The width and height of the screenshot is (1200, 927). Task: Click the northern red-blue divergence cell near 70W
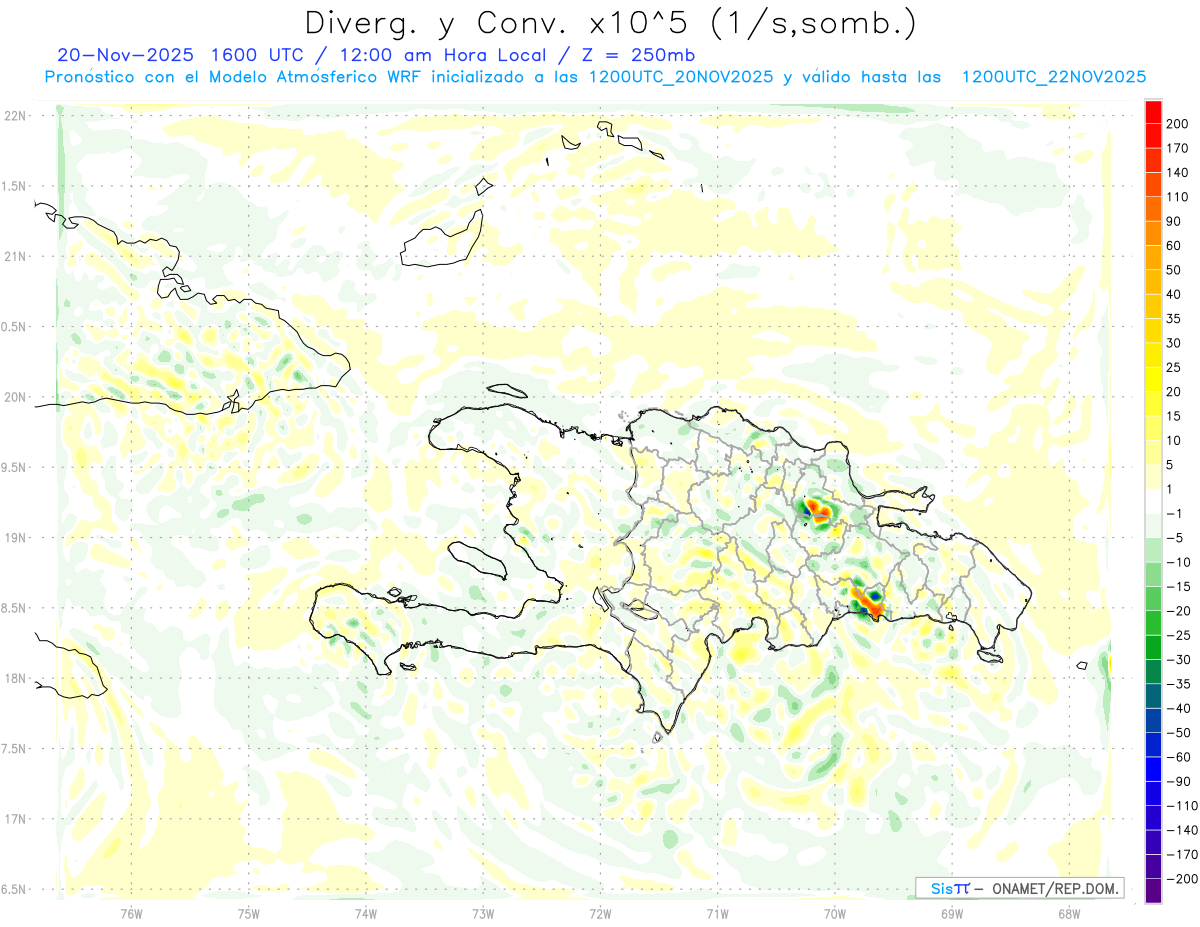pos(817,512)
